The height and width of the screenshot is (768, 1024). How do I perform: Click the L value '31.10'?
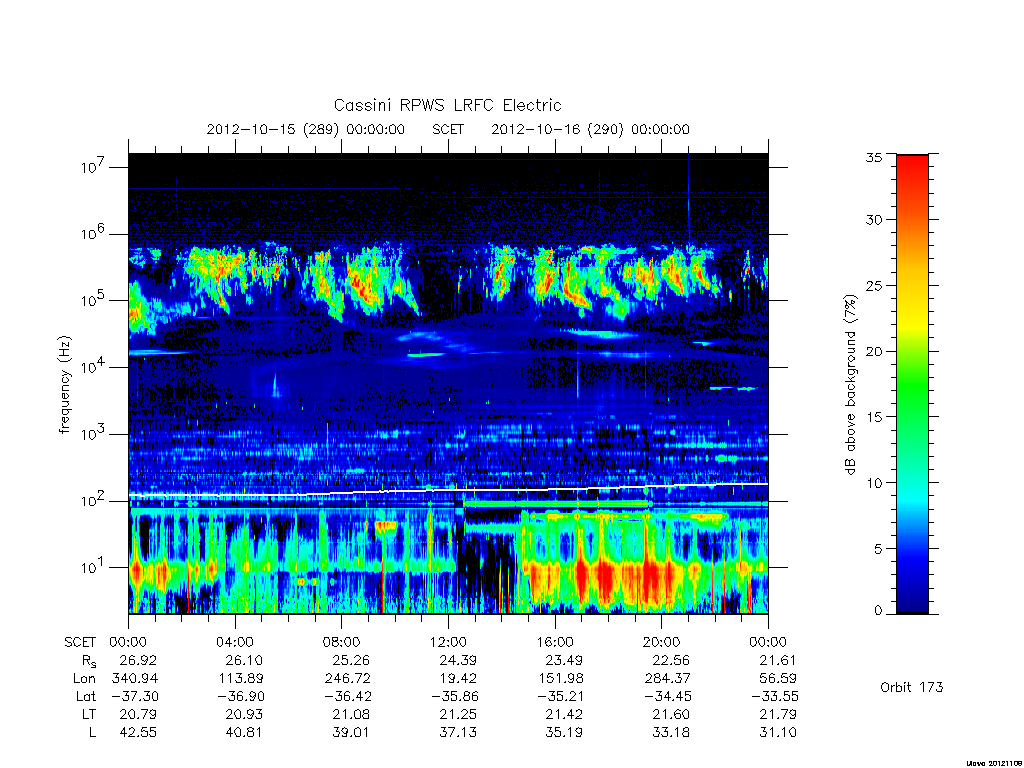tap(778, 732)
